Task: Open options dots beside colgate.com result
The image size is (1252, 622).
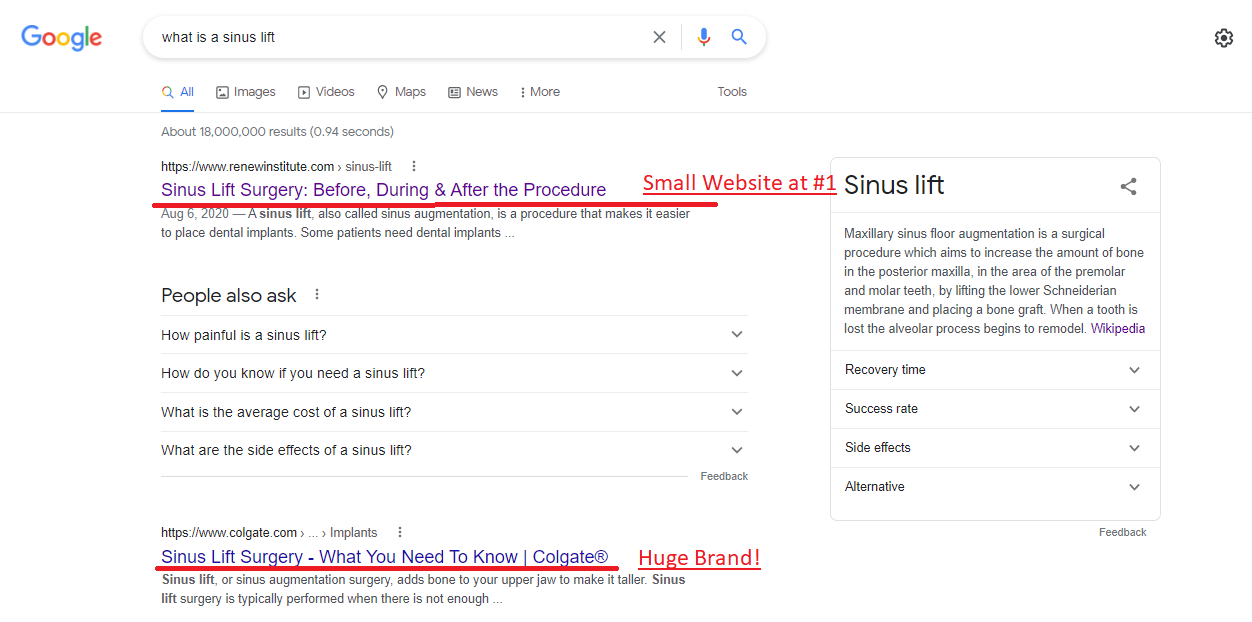Action: (x=400, y=532)
